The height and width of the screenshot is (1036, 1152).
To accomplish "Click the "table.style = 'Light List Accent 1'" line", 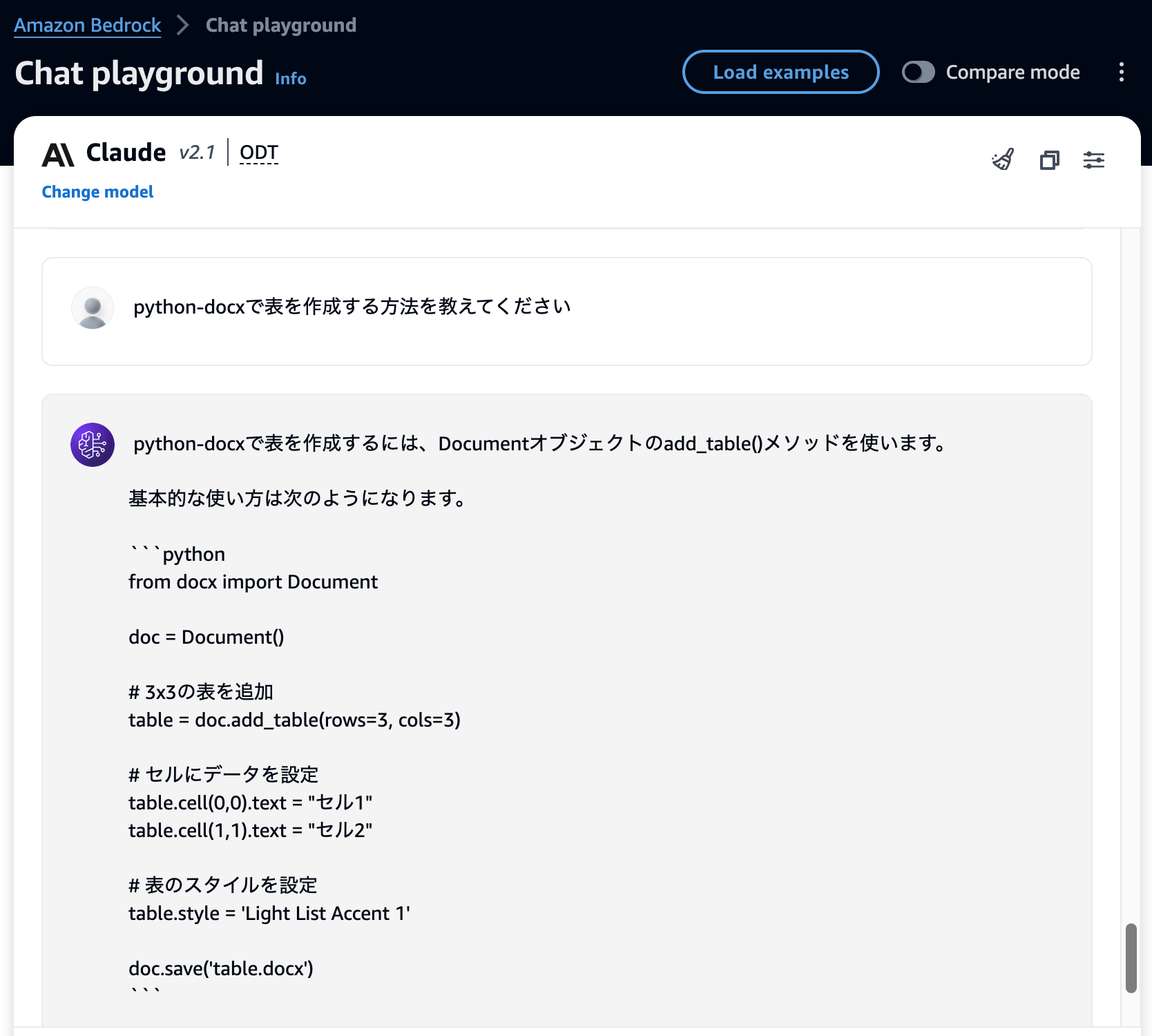I will (x=269, y=913).
